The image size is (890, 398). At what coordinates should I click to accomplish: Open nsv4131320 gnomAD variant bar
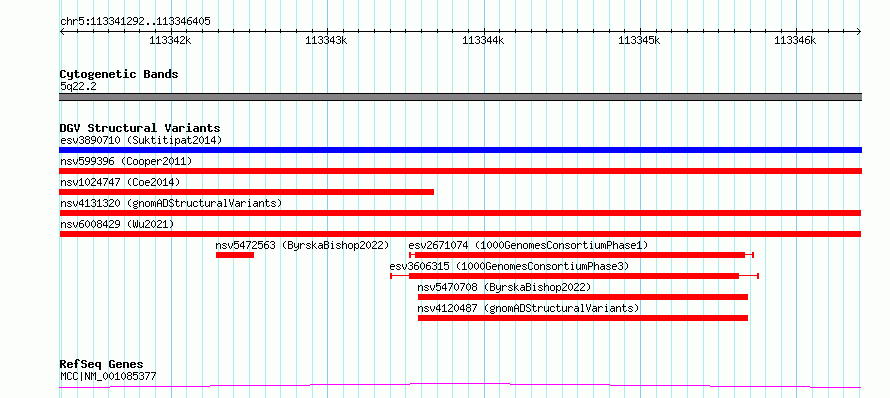[x=460, y=213]
